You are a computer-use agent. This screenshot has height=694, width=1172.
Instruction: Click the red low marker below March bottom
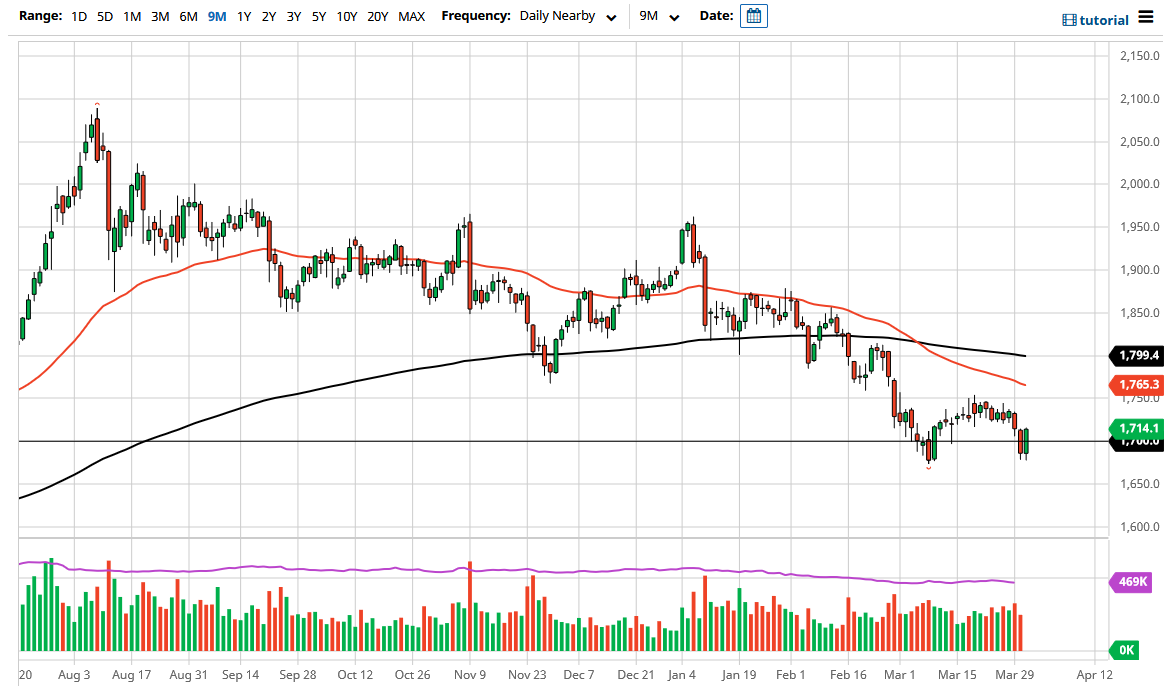[x=928, y=468]
